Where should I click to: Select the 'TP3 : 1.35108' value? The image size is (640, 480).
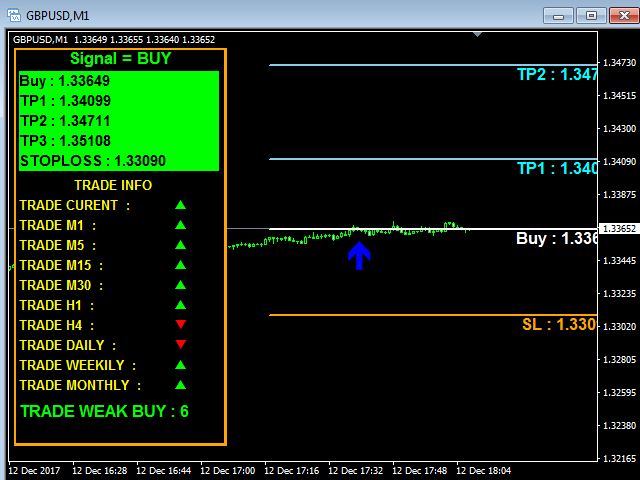click(x=65, y=141)
